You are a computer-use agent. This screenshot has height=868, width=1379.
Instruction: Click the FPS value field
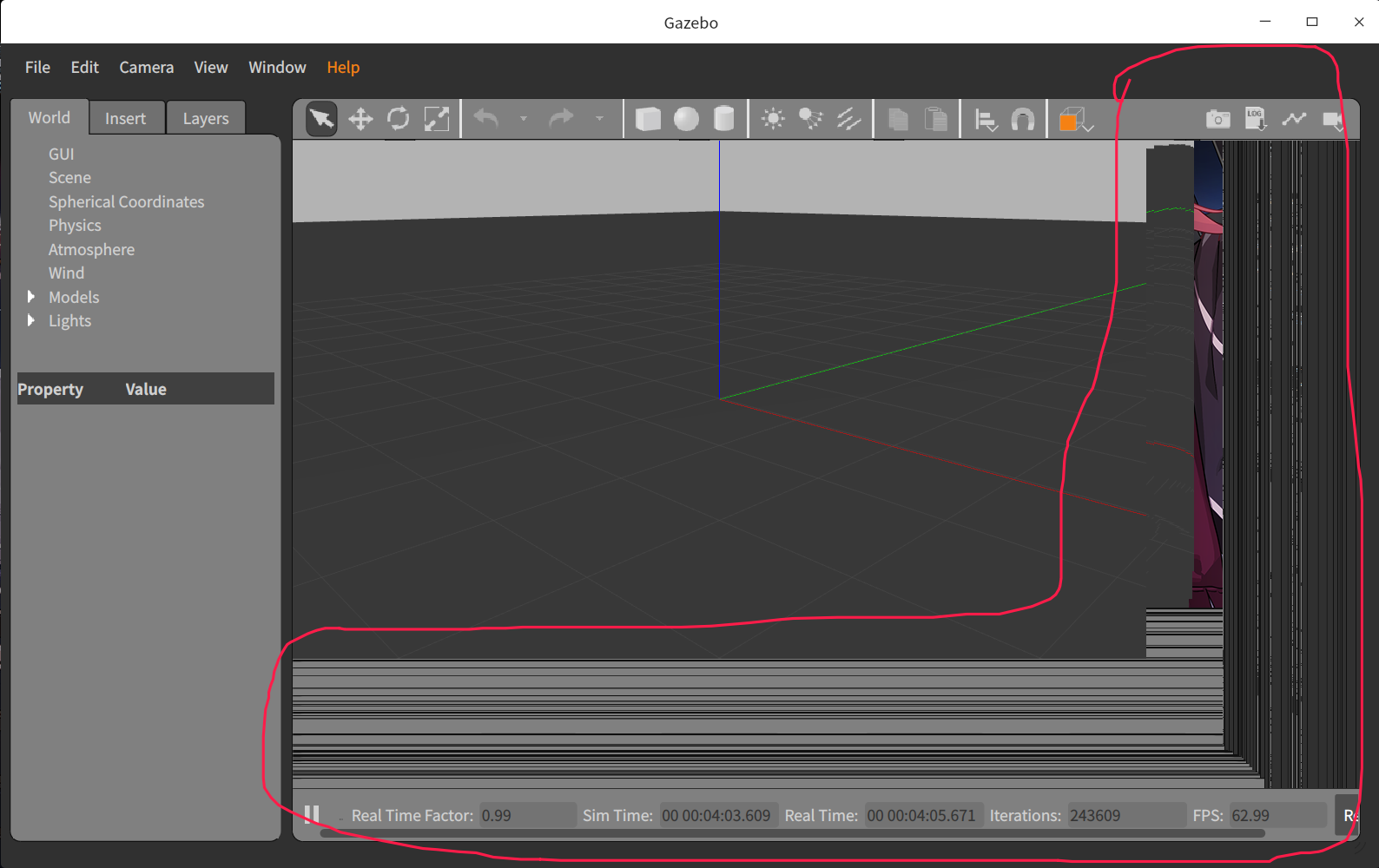pos(1278,815)
